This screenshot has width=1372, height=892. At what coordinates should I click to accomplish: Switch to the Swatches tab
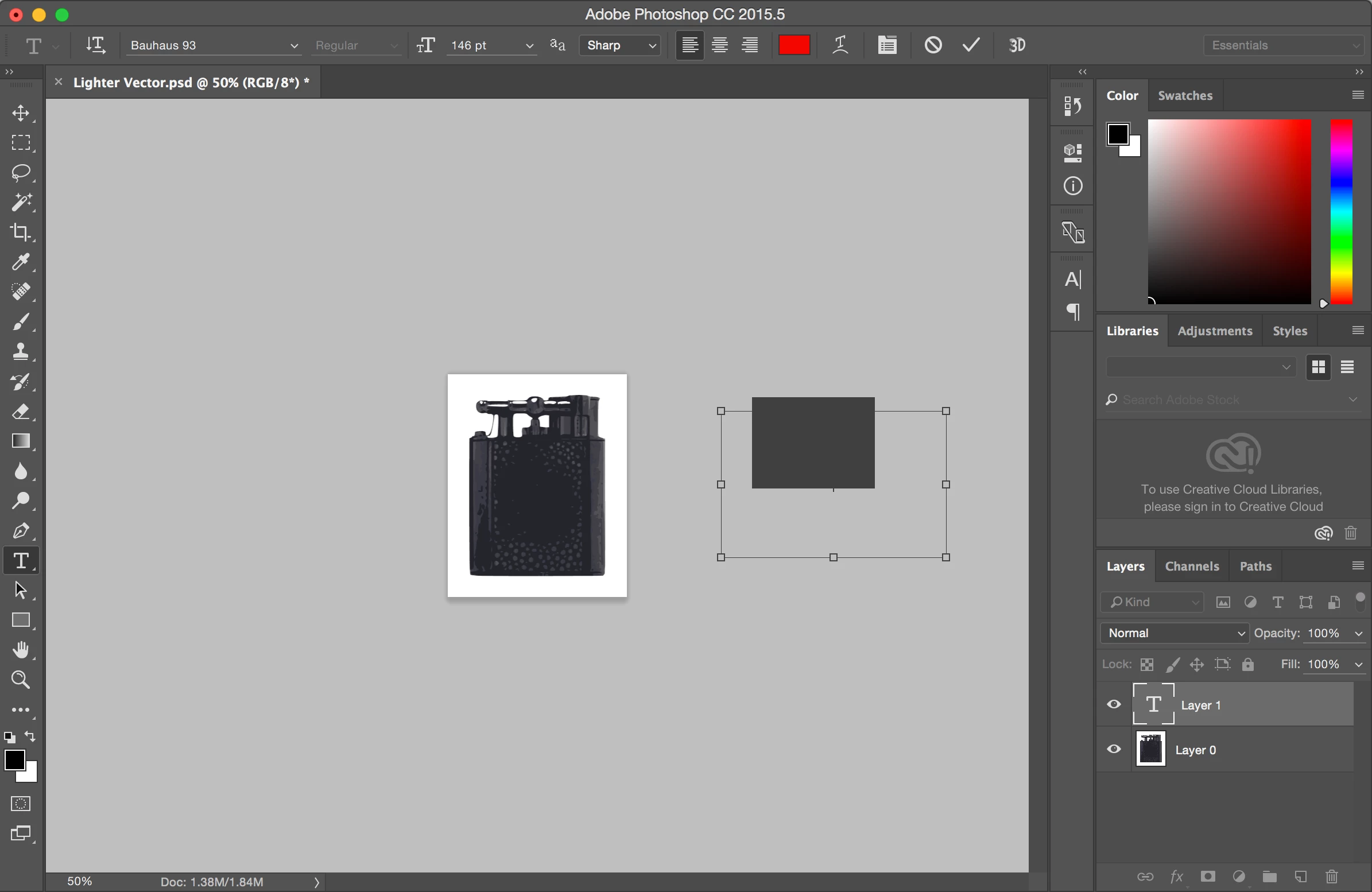tap(1185, 96)
